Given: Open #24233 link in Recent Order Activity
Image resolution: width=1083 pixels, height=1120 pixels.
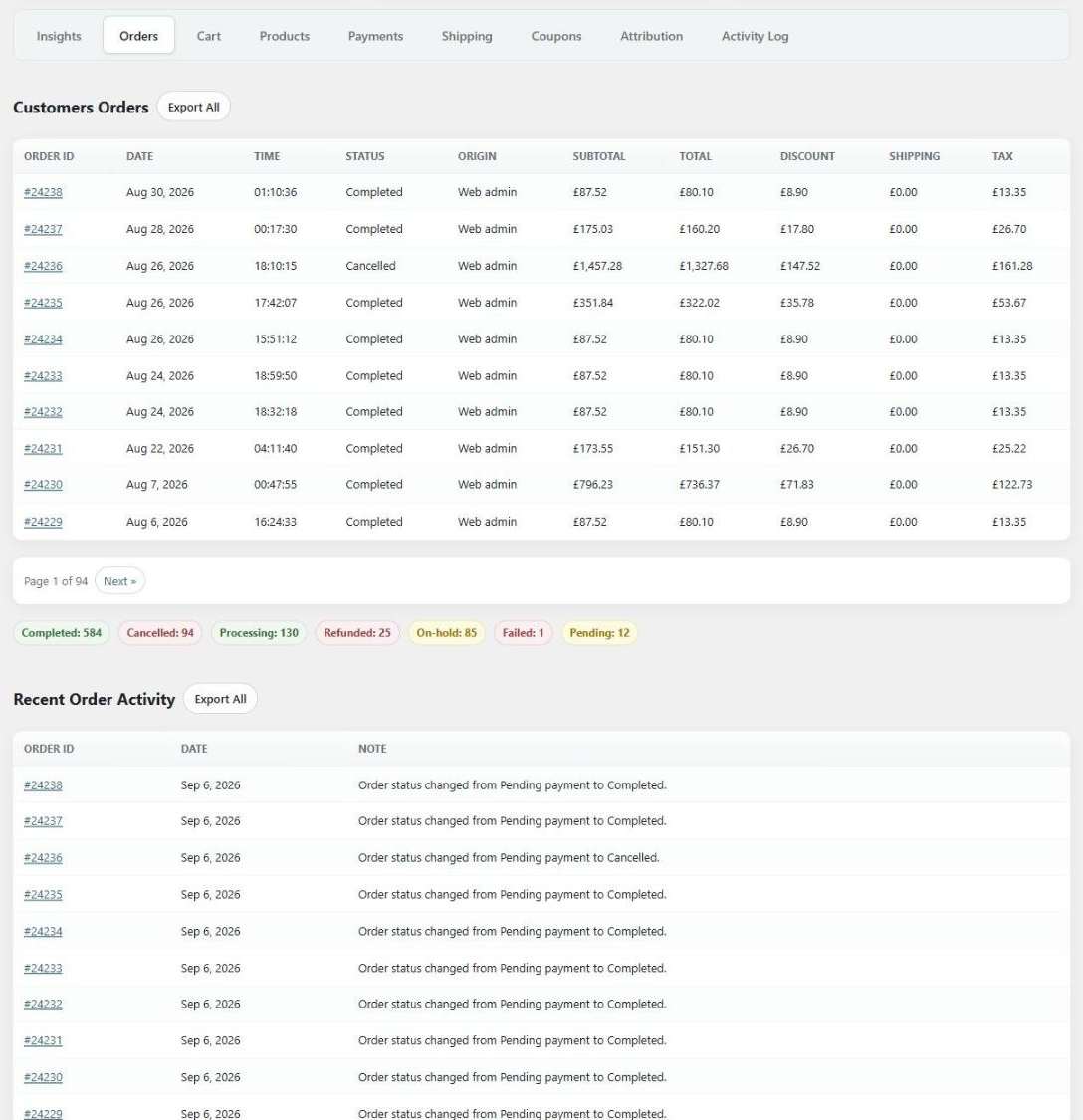Looking at the screenshot, I should point(43,968).
